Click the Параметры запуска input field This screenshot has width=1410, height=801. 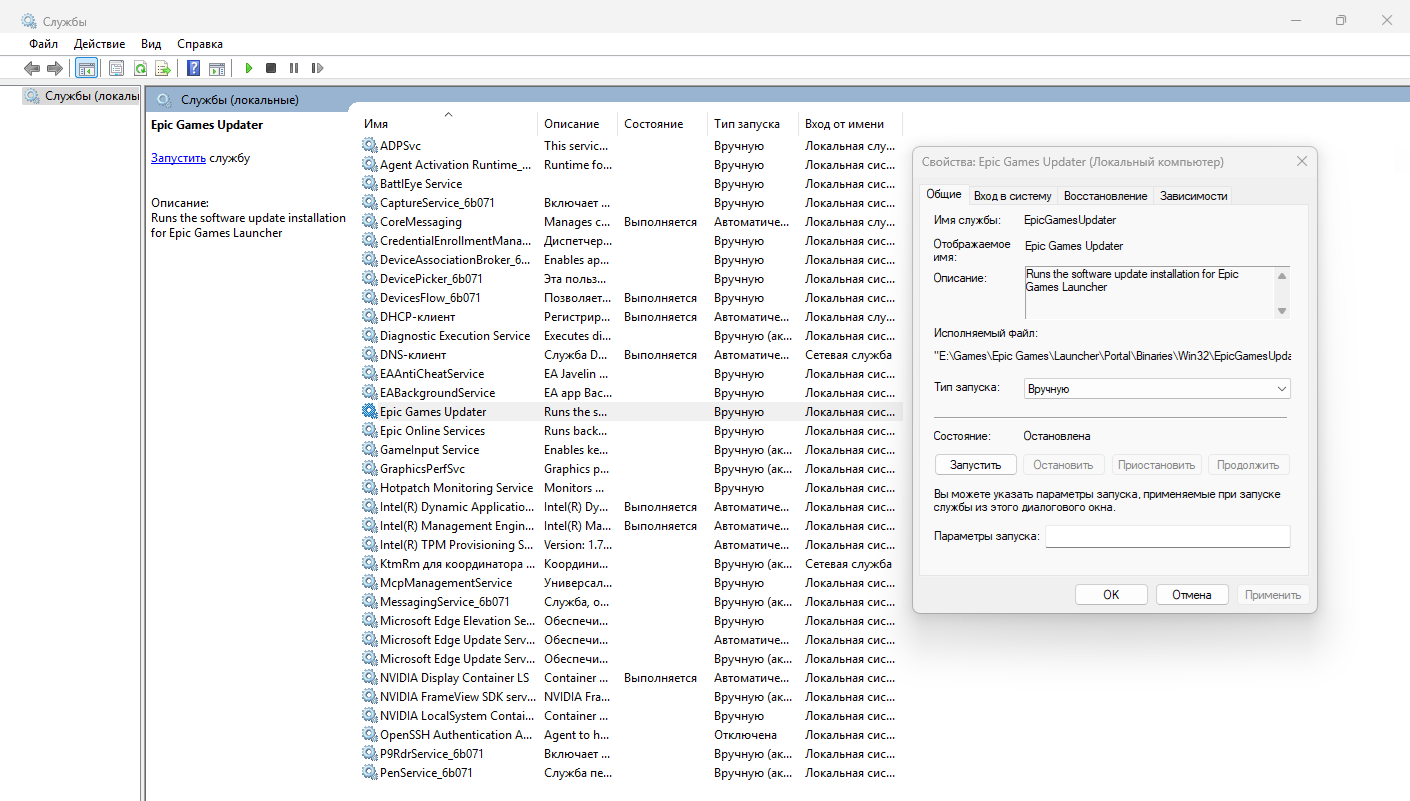(1167, 537)
